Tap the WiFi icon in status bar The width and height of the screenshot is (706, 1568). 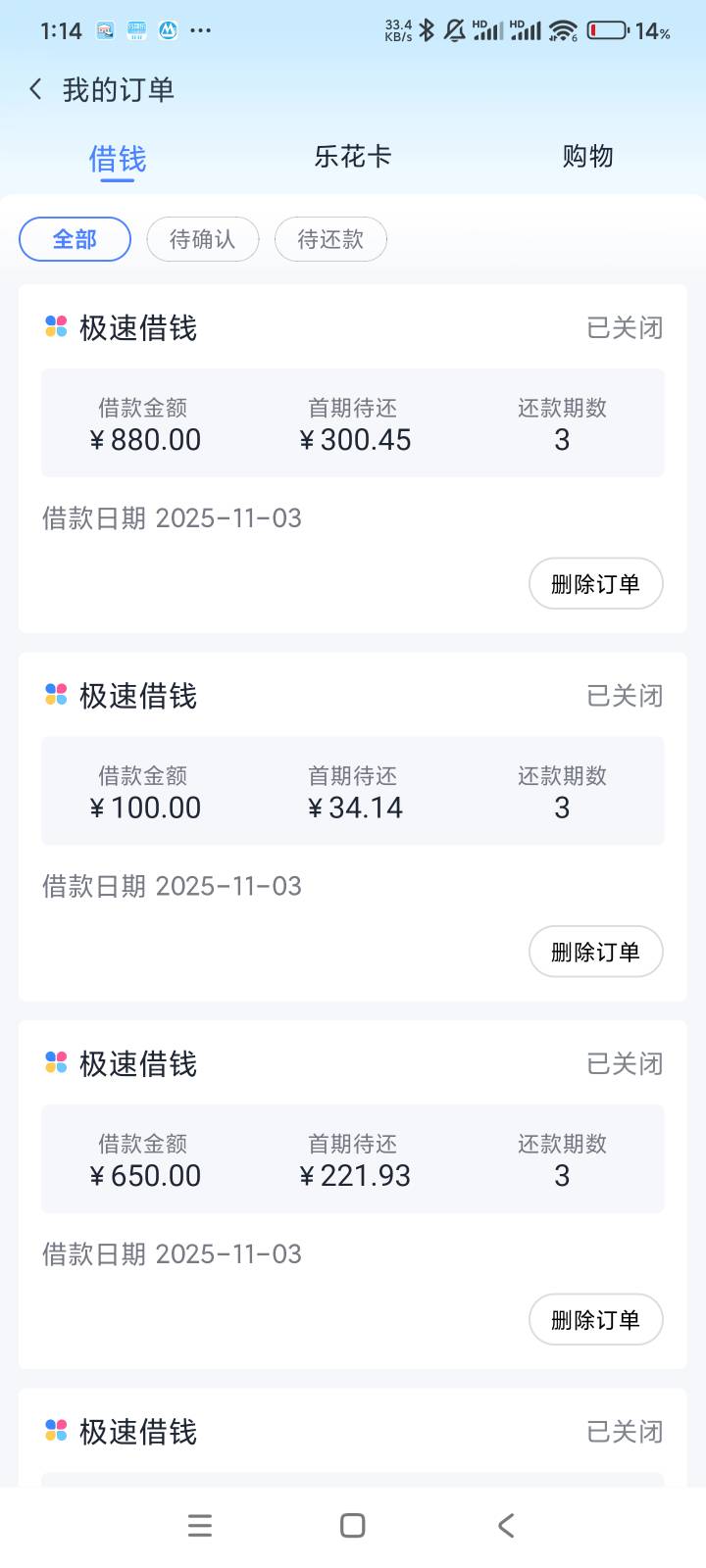coord(563,30)
